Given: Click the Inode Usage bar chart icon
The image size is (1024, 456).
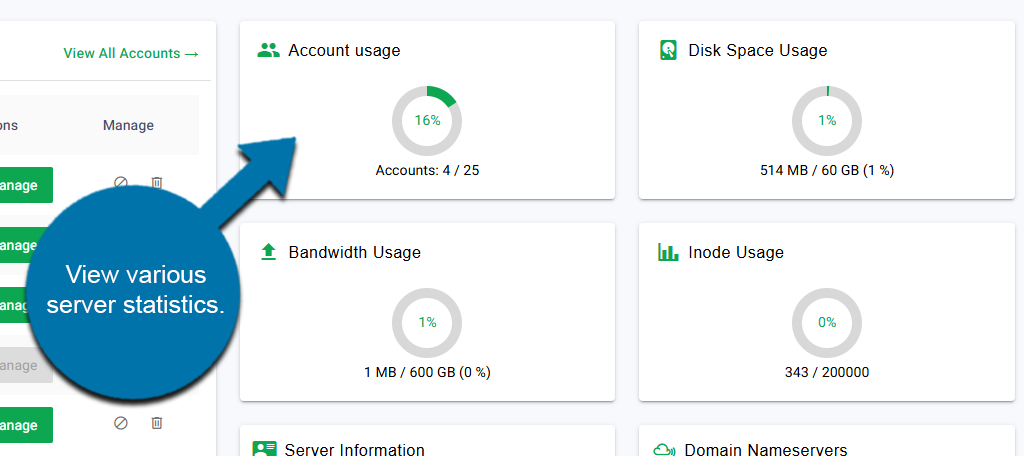Looking at the screenshot, I should click(668, 252).
